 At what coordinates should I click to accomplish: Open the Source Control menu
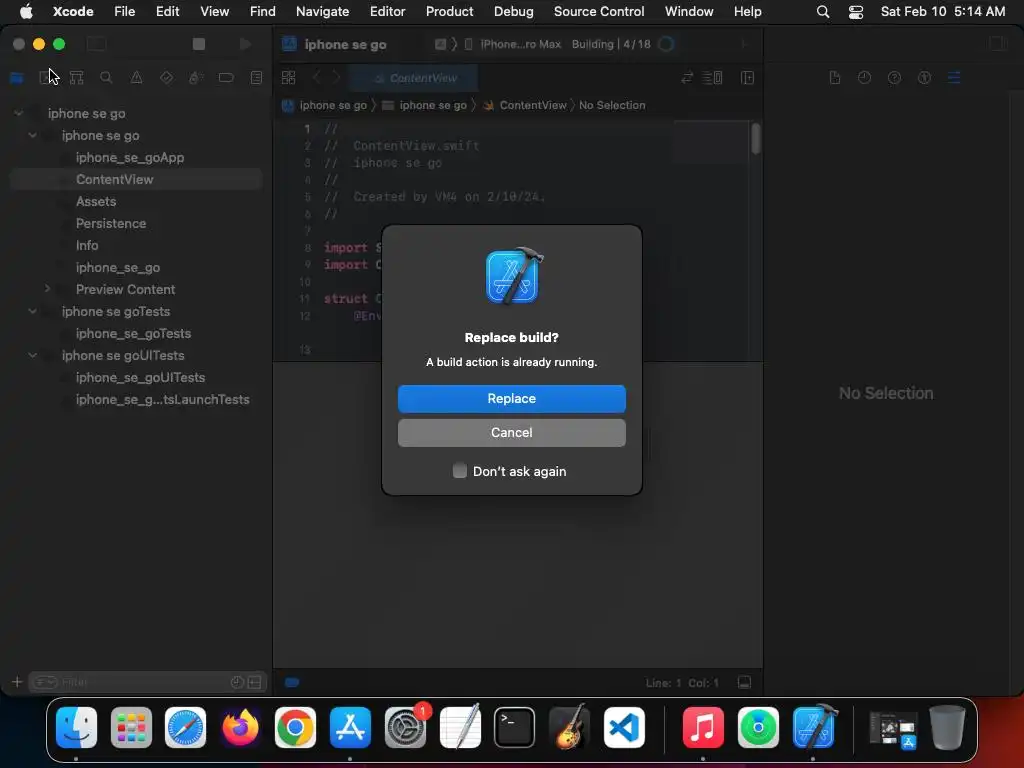click(x=599, y=11)
